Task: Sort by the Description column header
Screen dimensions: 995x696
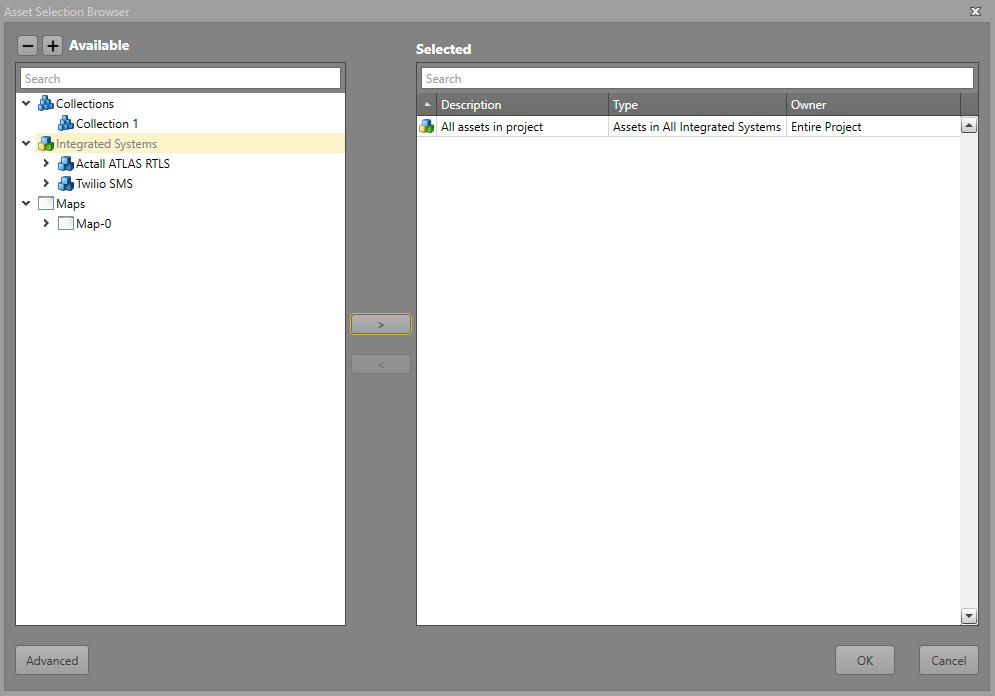Action: click(522, 105)
